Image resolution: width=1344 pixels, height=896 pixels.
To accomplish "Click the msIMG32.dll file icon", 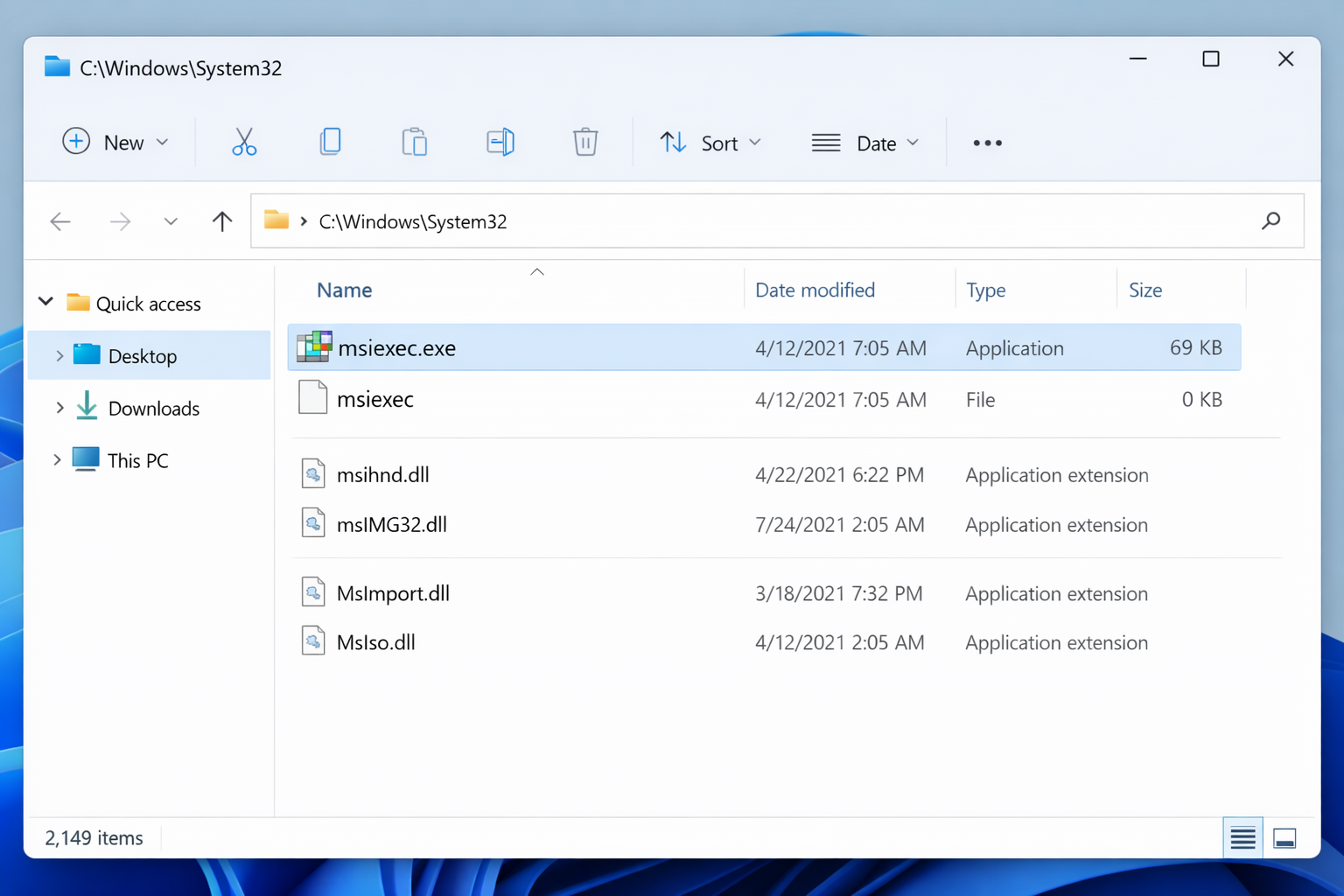I will tap(313, 523).
